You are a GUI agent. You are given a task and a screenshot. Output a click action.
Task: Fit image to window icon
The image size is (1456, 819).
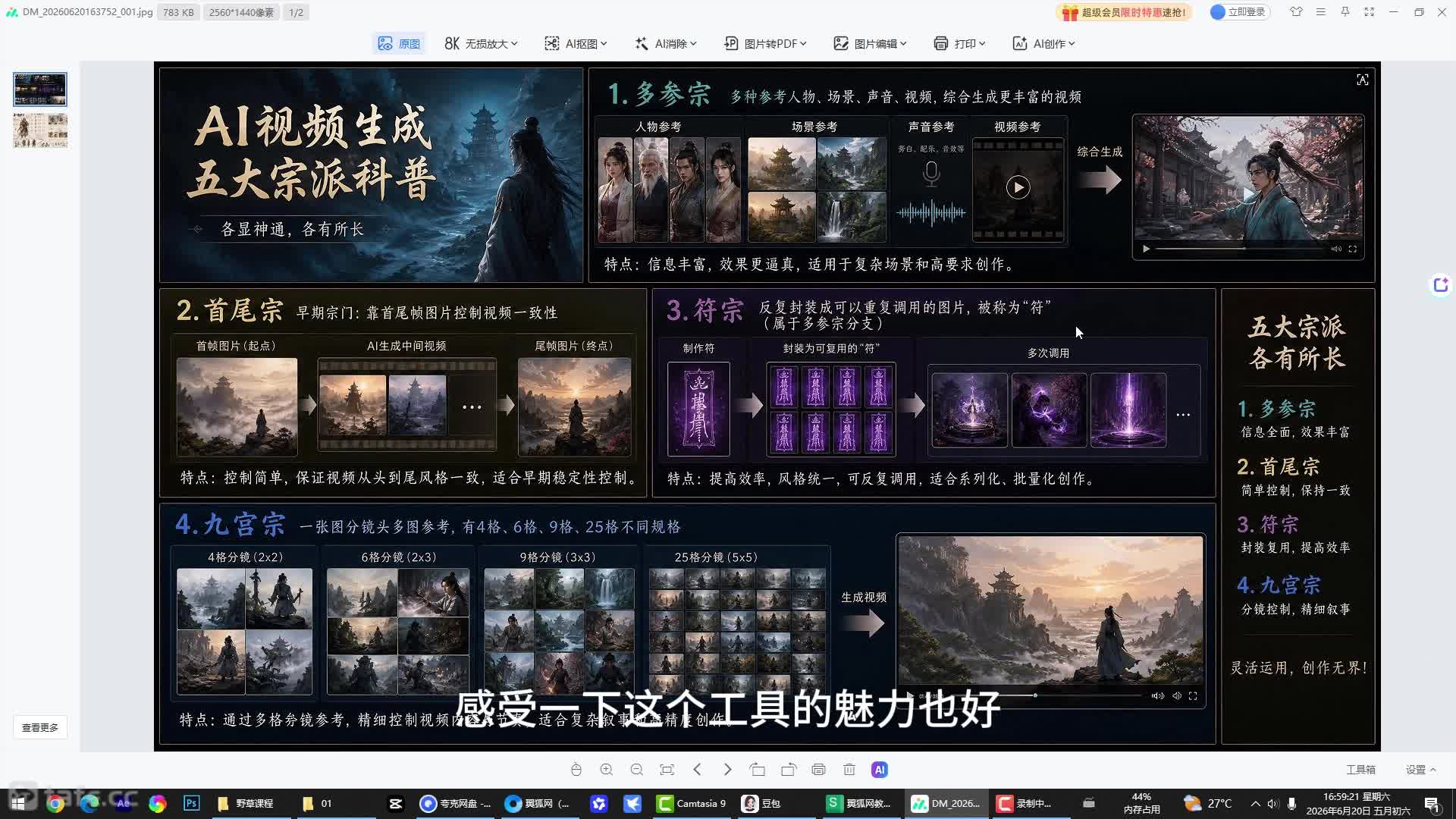pyautogui.click(x=667, y=770)
